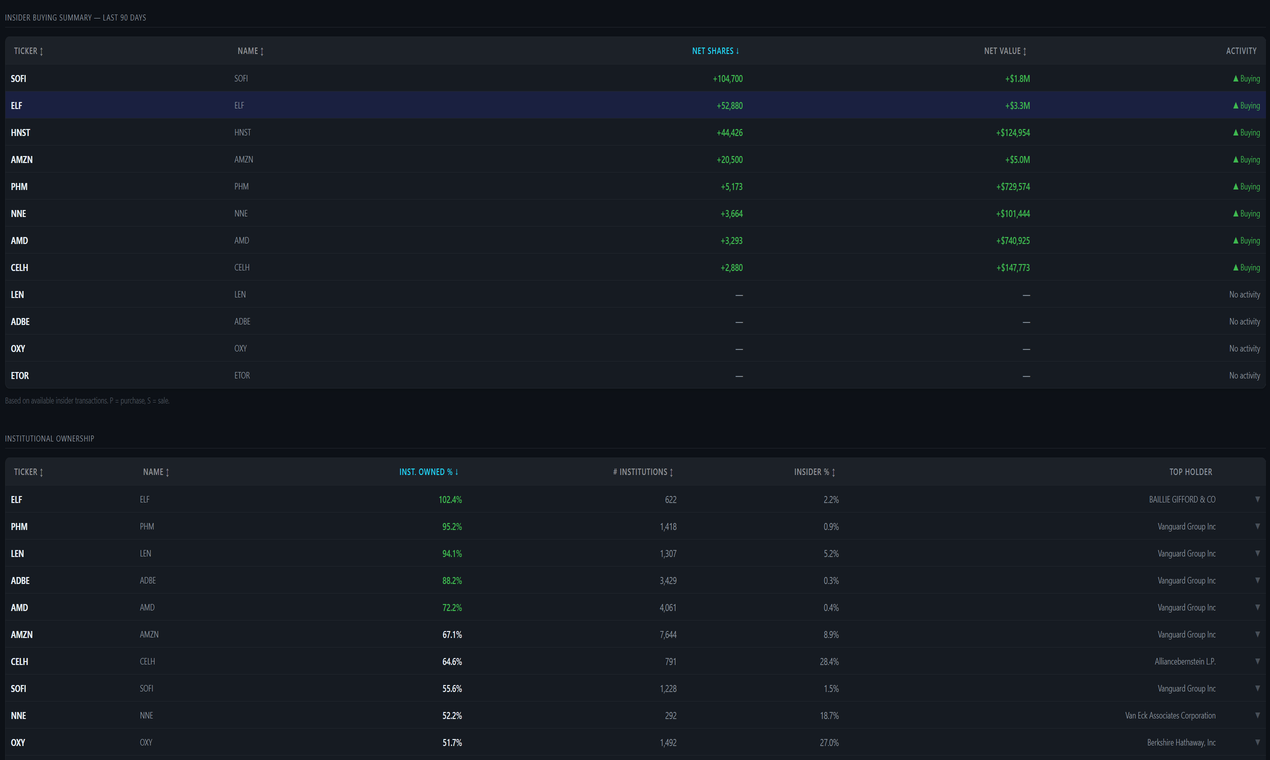Select LEN ticker in insider buying table
1270x760 pixels.
click(x=17, y=294)
